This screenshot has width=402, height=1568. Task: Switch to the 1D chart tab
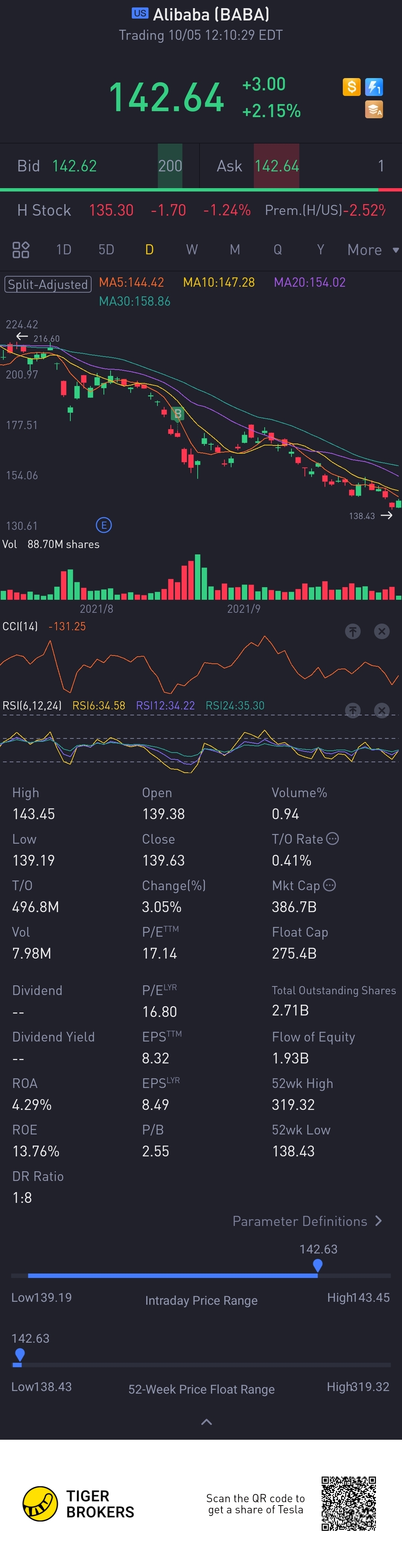(x=64, y=249)
